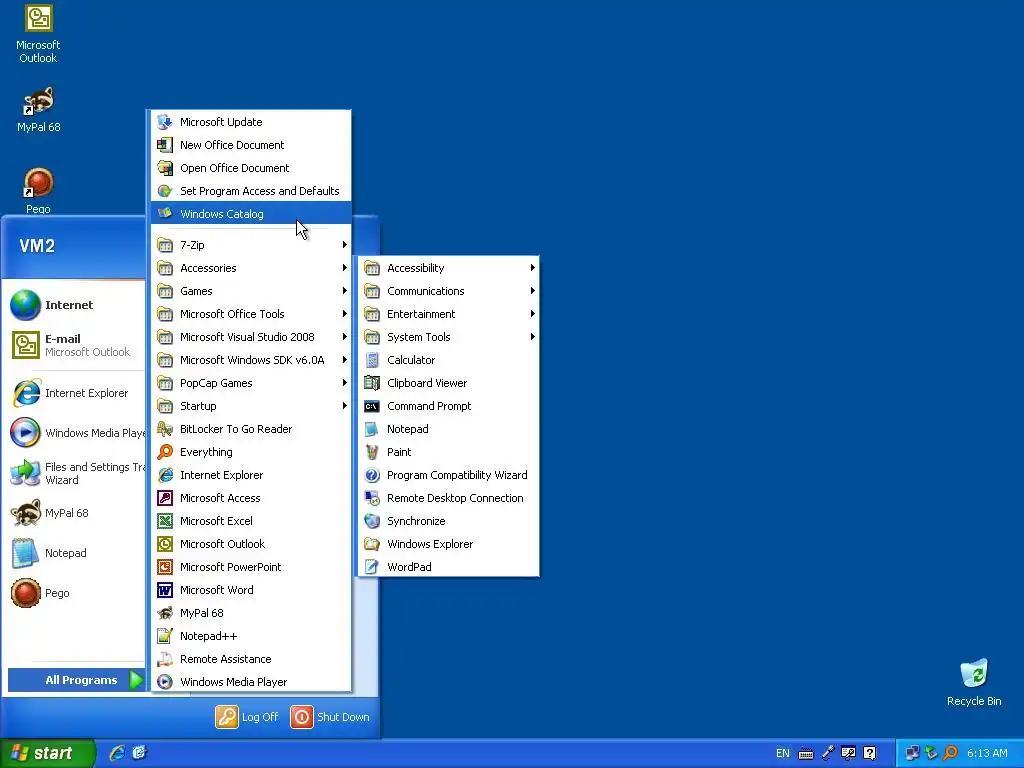Open Windows Explorer from Accessories

coord(448,543)
